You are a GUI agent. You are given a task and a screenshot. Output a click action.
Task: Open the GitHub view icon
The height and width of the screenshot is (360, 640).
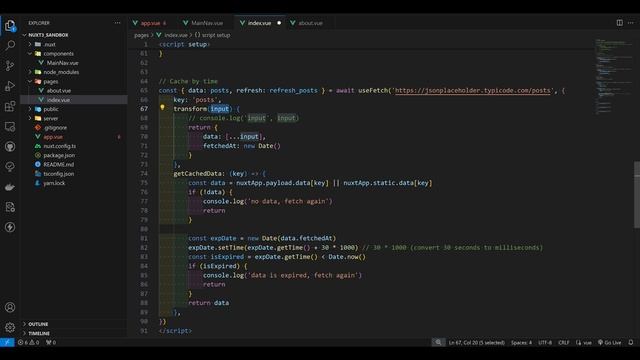point(10,147)
